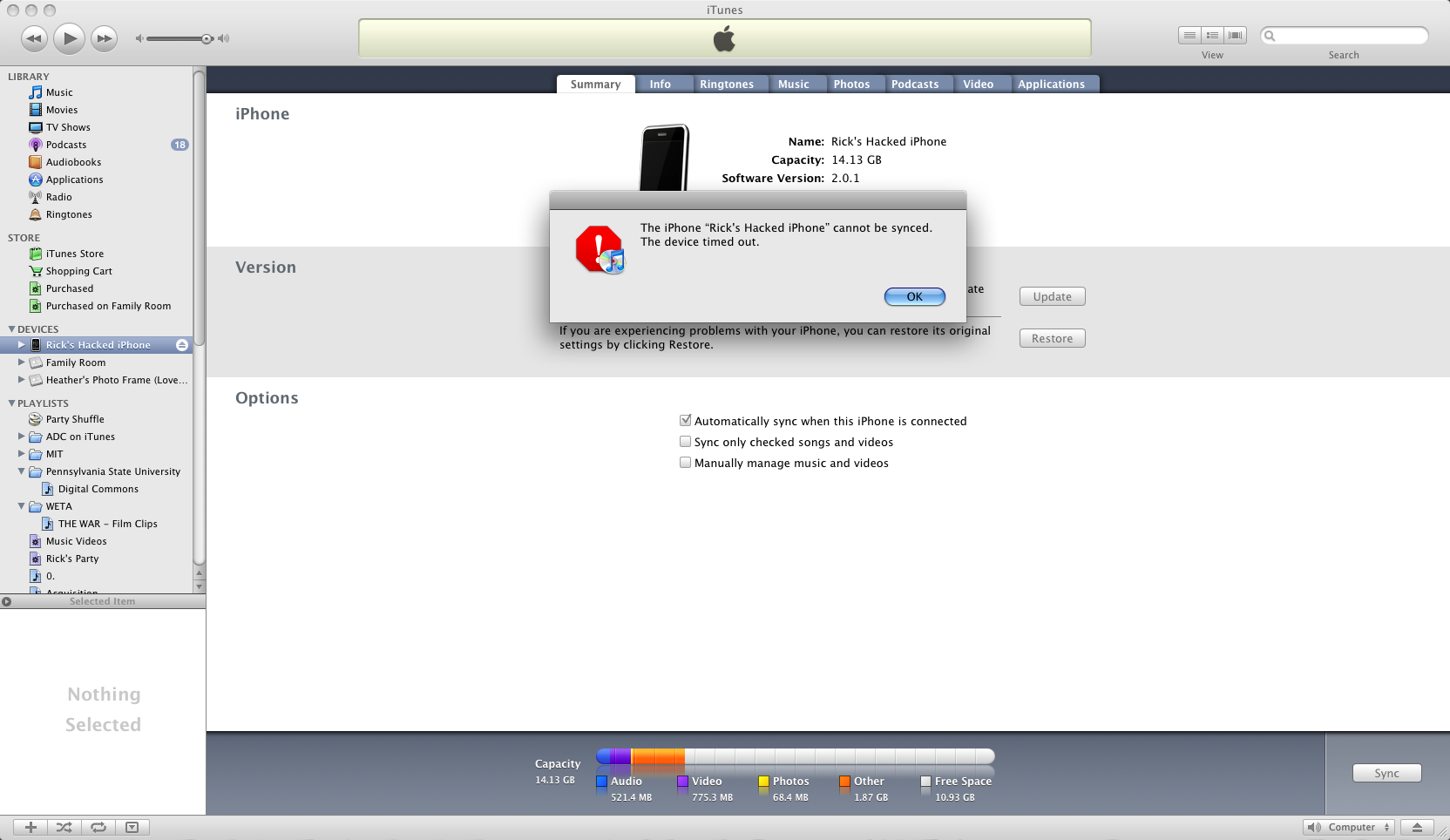Enable Manually manage music and videos

tap(685, 462)
